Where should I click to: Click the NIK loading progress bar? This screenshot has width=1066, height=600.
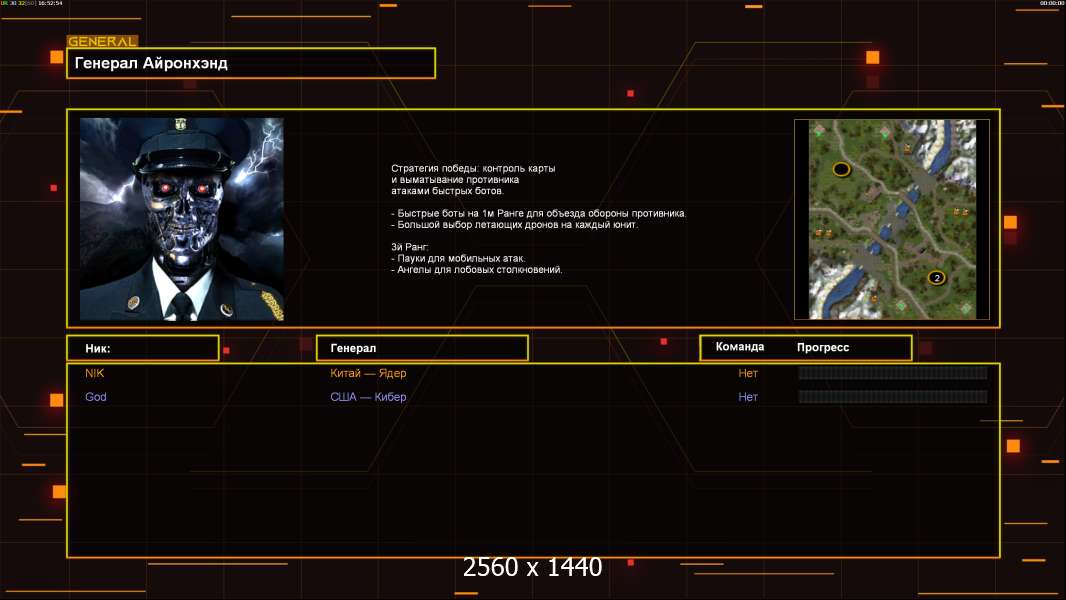coord(893,372)
